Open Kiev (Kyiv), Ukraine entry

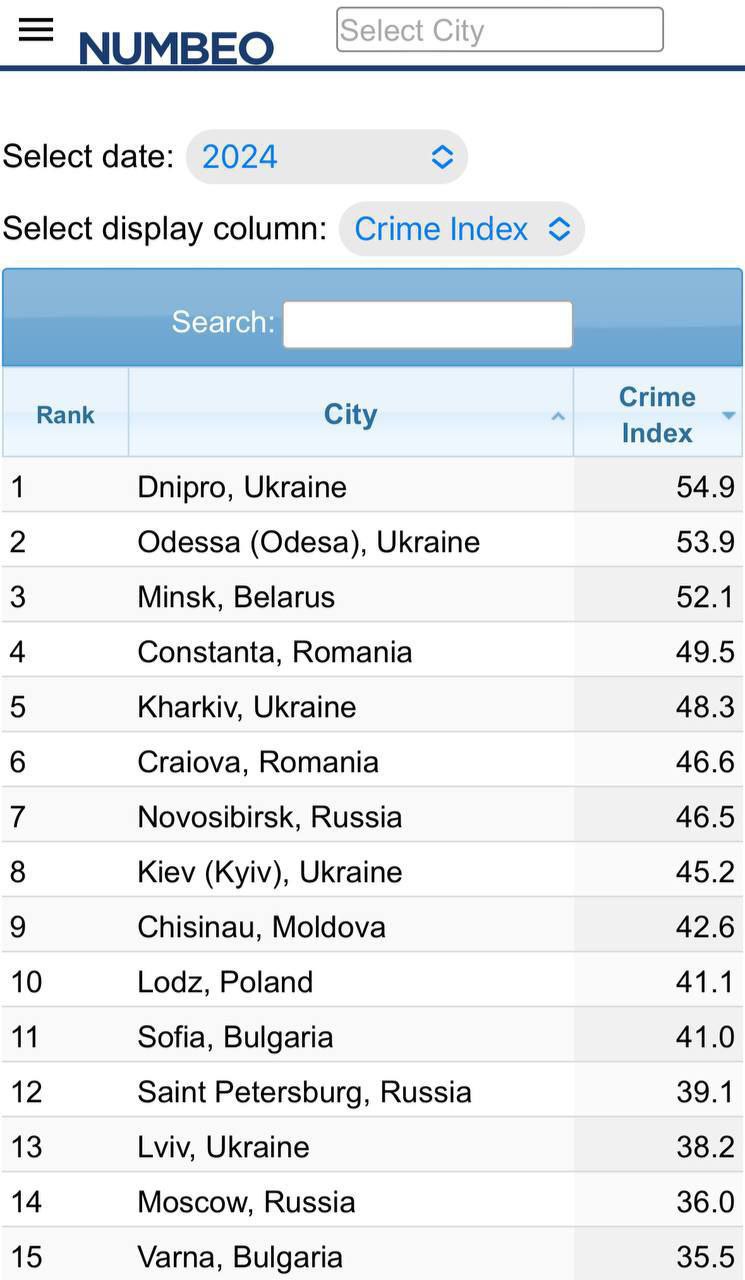pyautogui.click(x=267, y=871)
